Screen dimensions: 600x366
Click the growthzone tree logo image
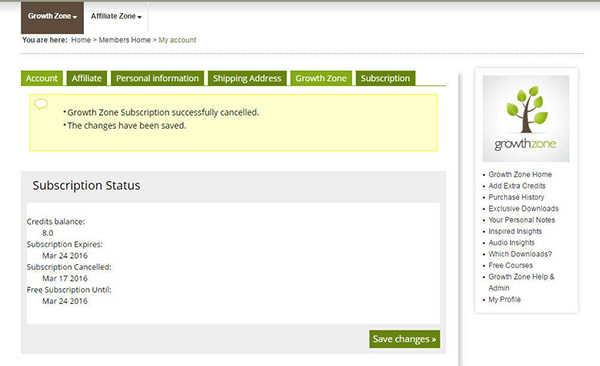[x=526, y=119]
